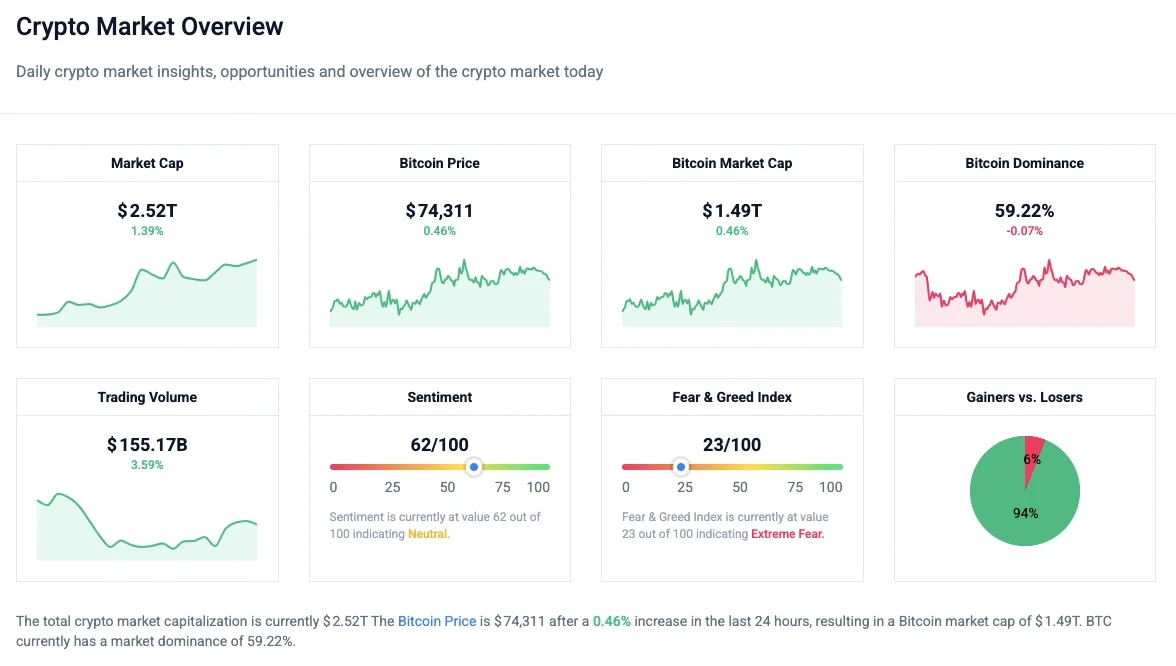Click the Fear & Greed Index heading
Image resolution: width=1176 pixels, height=666 pixels.
click(x=732, y=397)
